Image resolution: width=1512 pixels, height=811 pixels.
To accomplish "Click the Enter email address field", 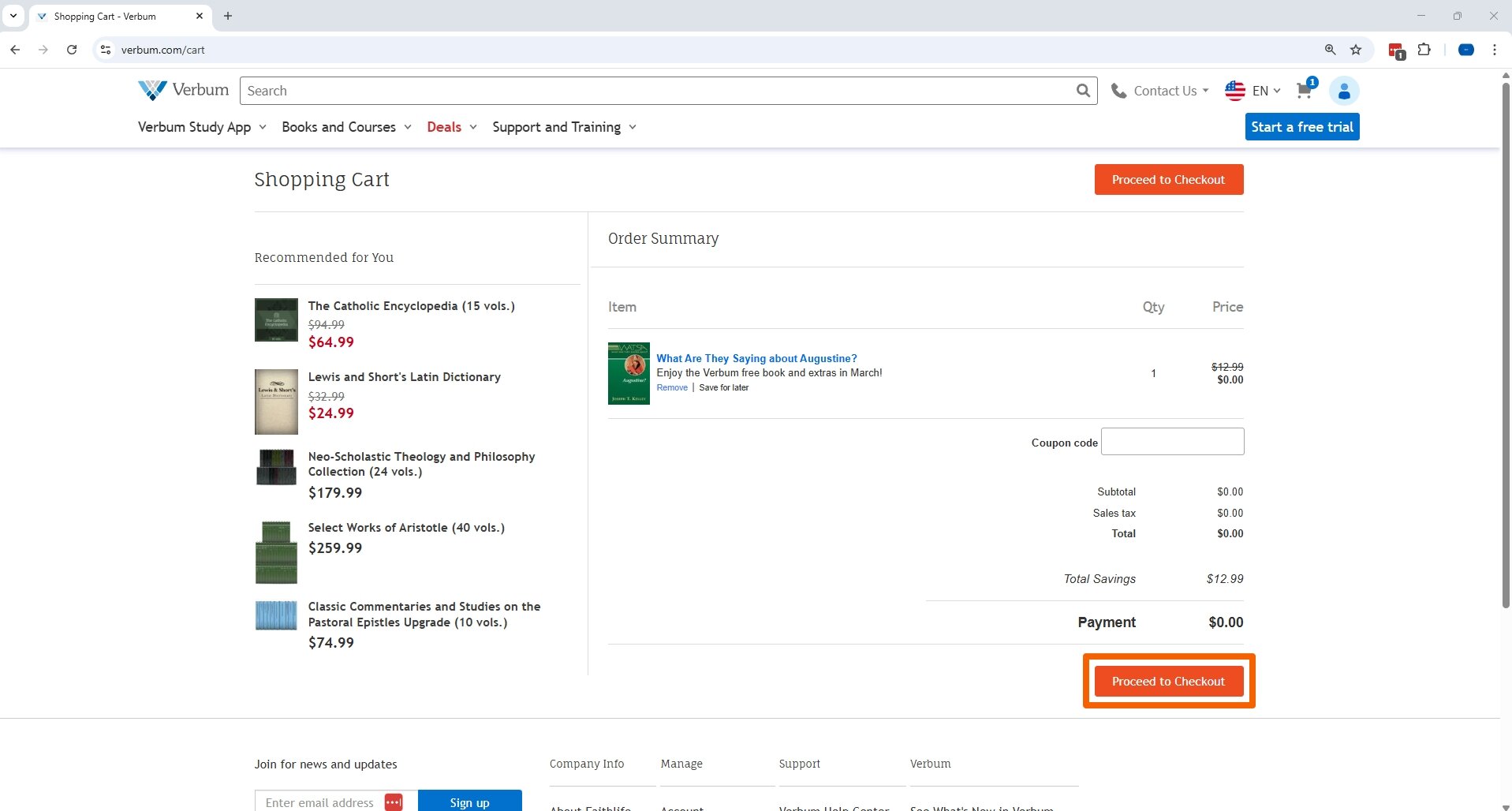I will click(320, 802).
